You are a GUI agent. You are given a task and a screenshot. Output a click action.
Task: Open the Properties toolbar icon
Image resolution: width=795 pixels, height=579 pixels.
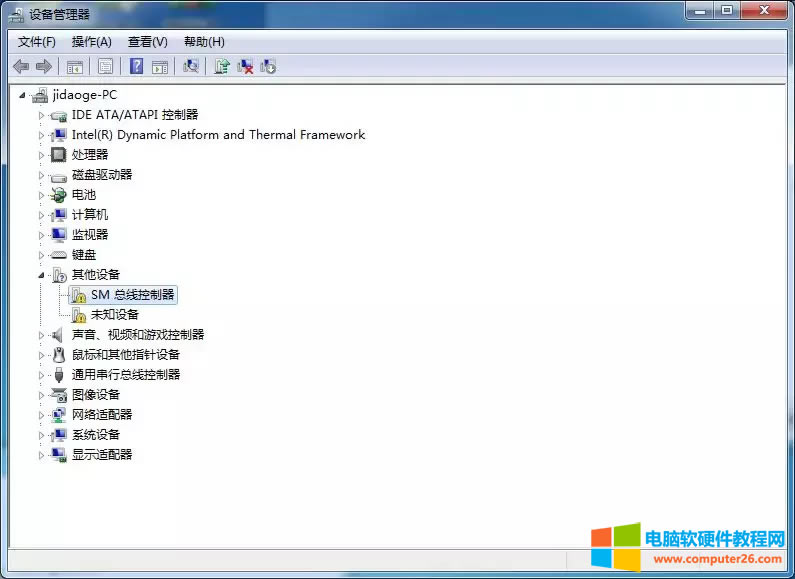(105, 66)
